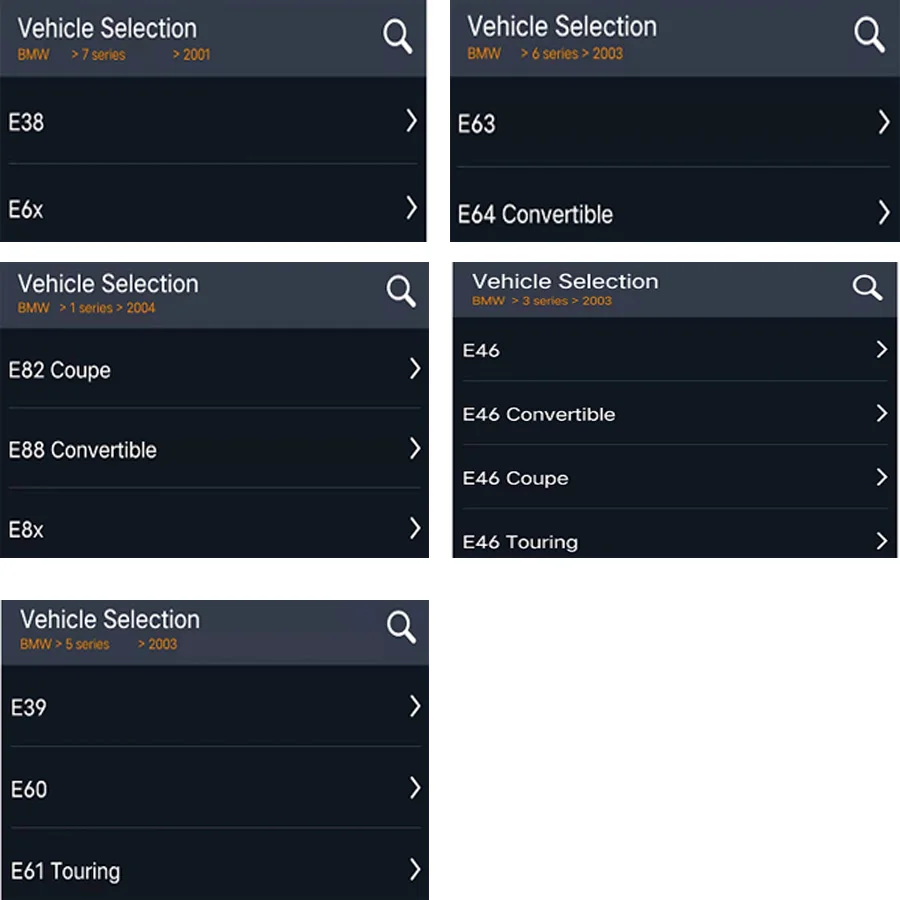Open the E38 chevron arrow
The image size is (900, 900).
click(411, 121)
